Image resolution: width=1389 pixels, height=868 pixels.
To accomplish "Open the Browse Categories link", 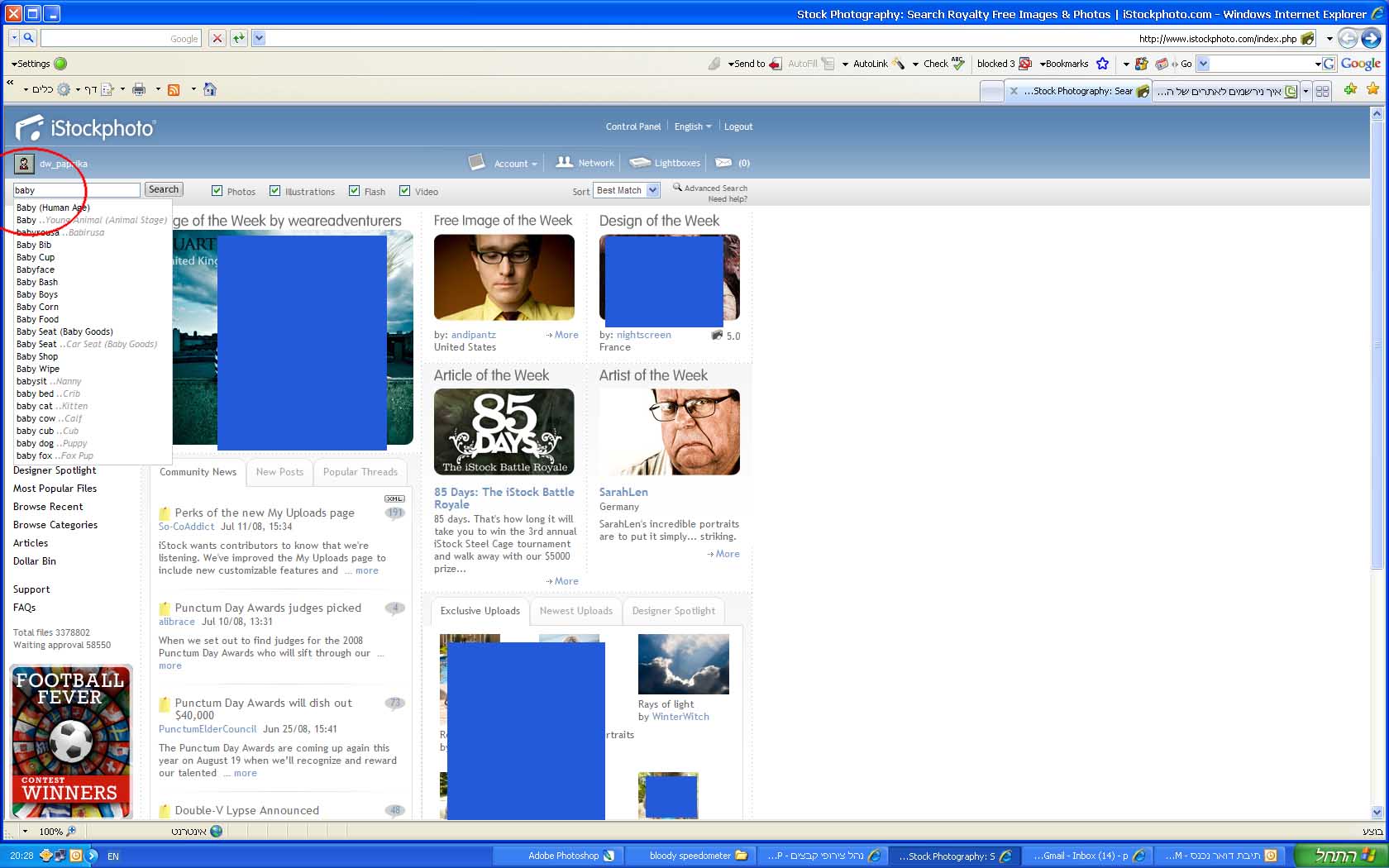I will (55, 525).
